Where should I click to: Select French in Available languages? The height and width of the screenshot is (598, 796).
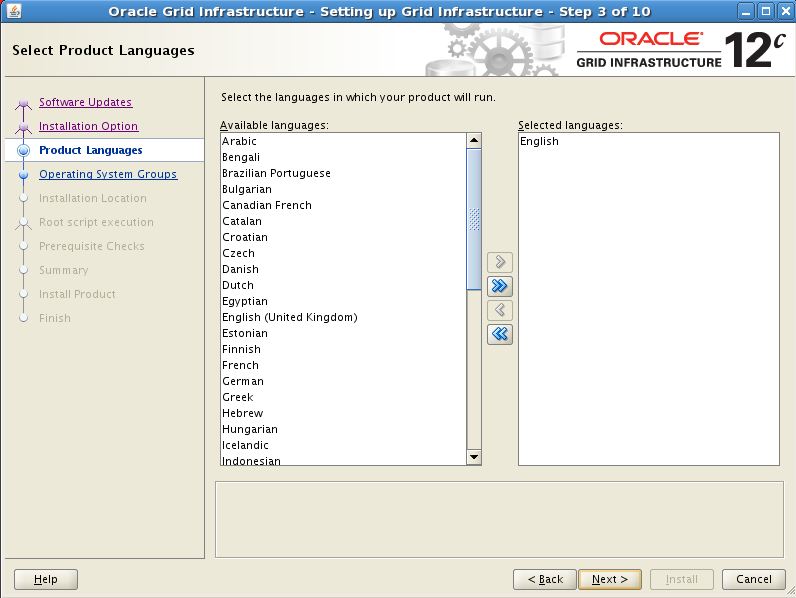343,365
